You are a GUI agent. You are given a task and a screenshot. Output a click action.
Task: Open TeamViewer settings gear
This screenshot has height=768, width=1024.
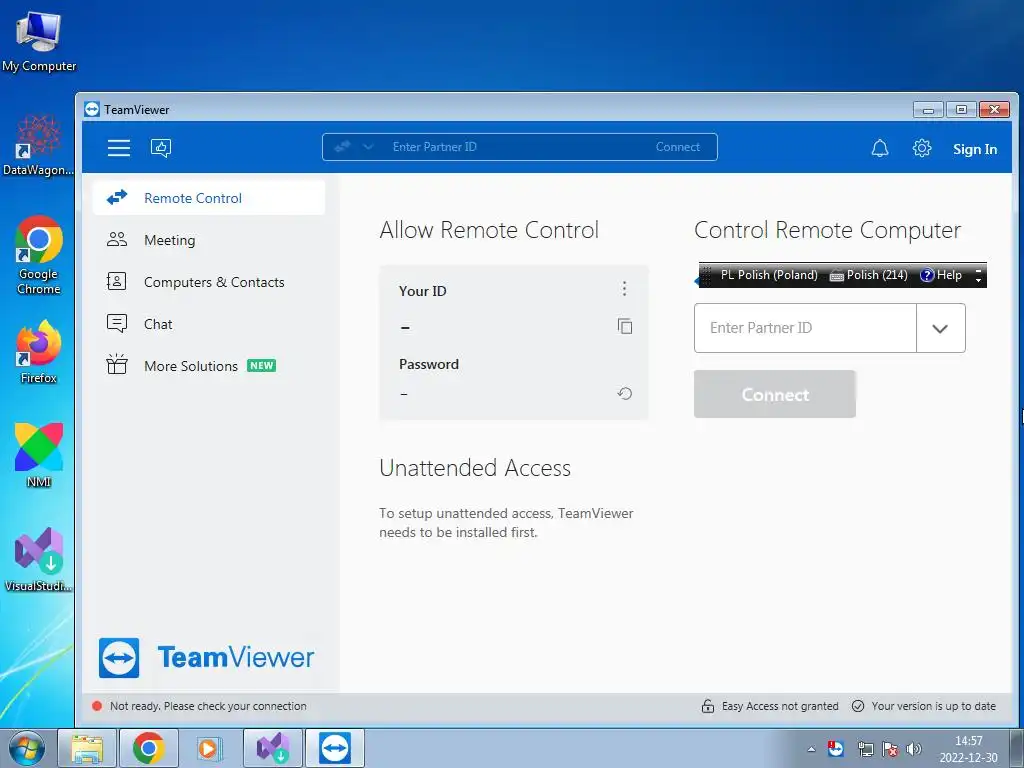[x=921, y=148]
